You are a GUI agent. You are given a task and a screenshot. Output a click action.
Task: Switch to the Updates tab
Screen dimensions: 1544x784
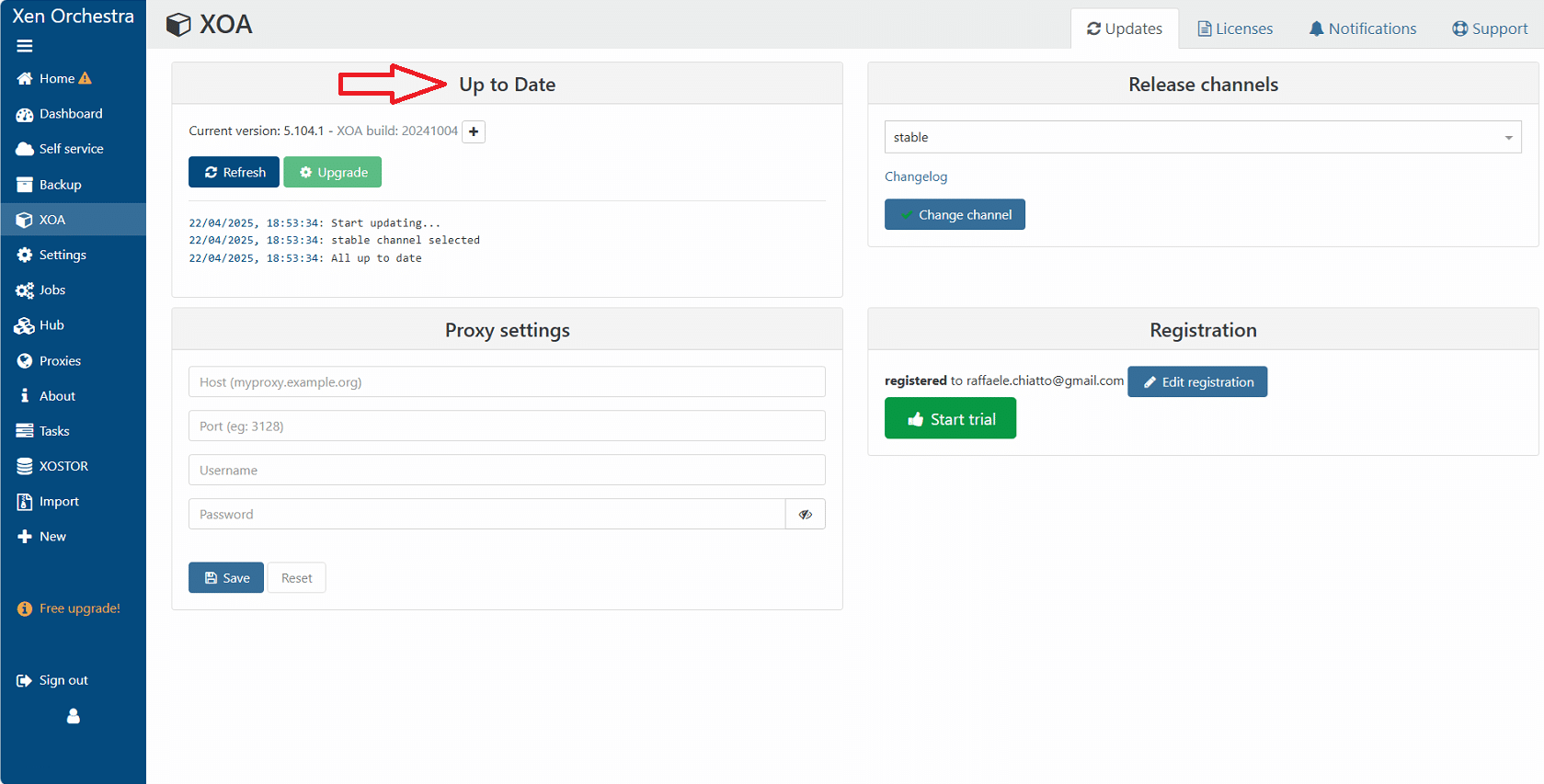(1125, 28)
